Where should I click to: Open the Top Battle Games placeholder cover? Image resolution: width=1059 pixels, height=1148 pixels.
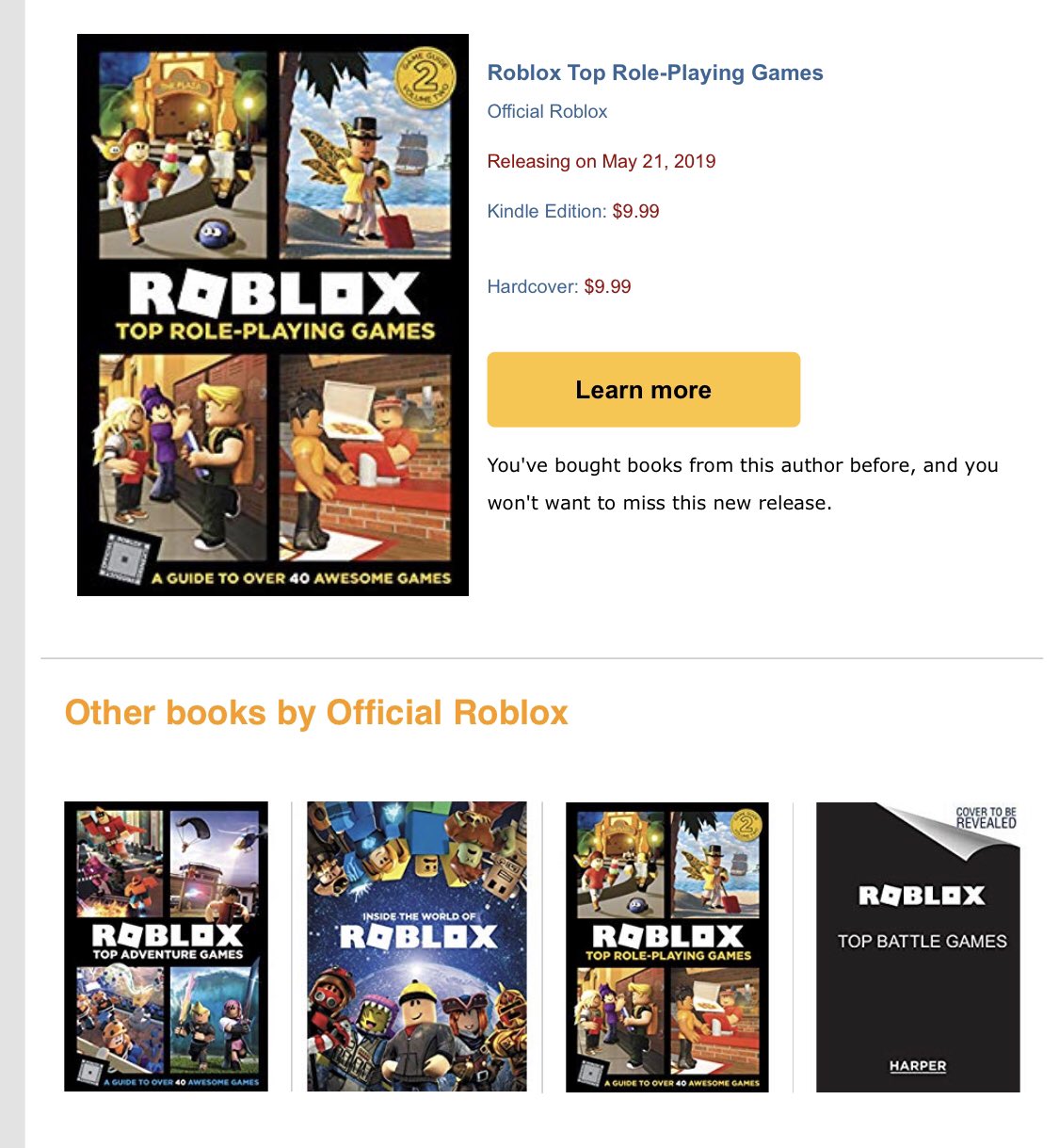click(918, 946)
